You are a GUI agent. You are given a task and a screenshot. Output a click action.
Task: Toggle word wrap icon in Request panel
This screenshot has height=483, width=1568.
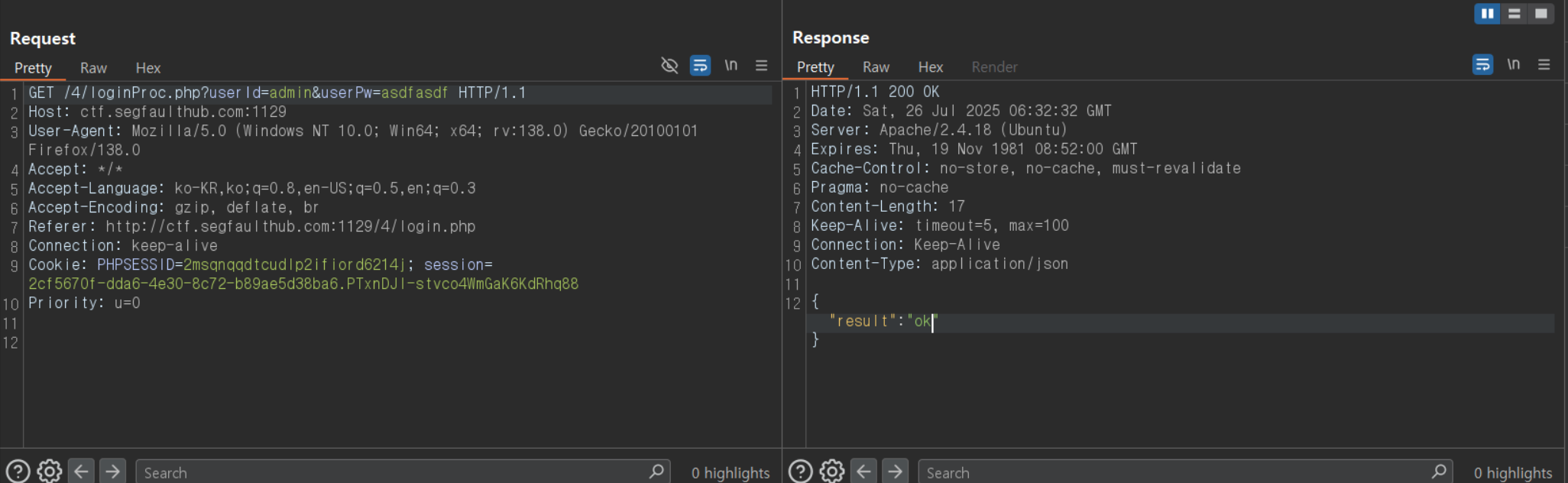click(700, 66)
